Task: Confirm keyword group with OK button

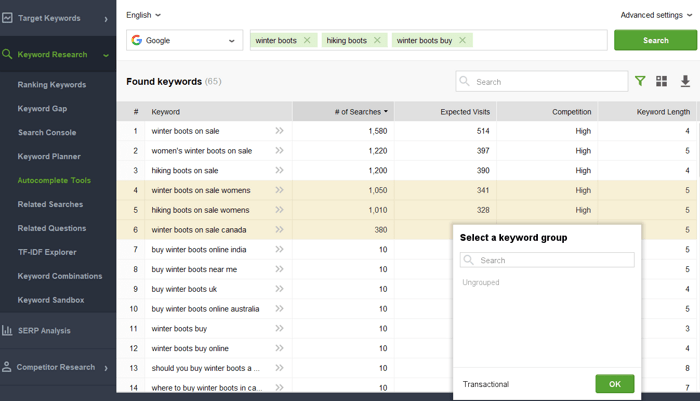Action: tap(615, 384)
